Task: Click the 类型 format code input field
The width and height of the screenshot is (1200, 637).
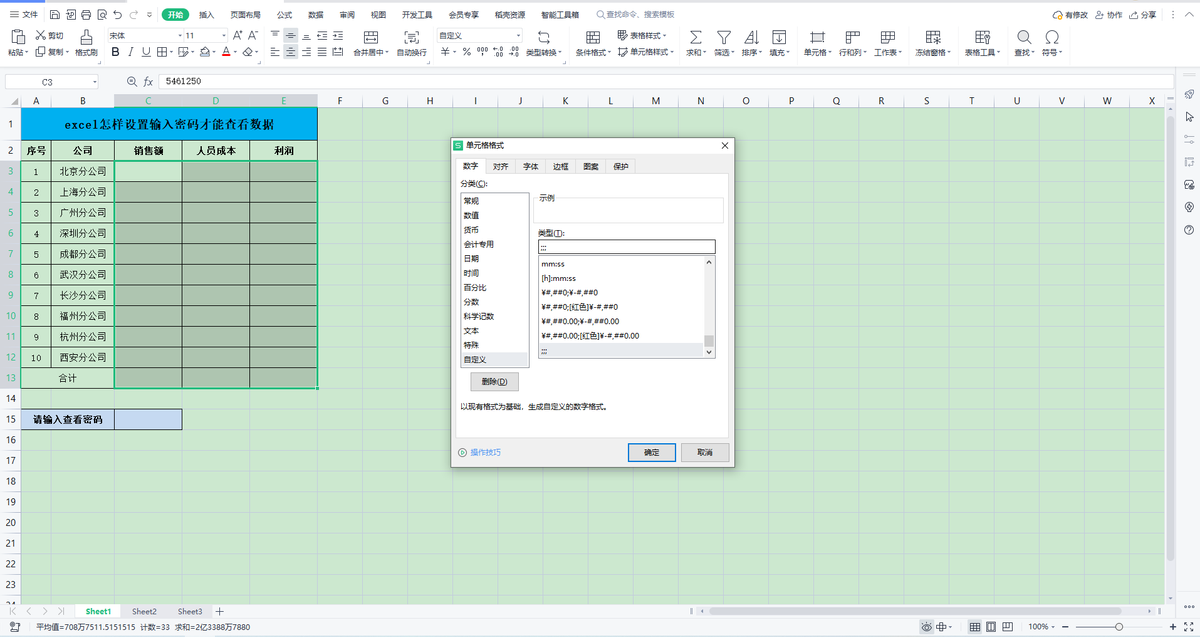Action: coord(626,247)
